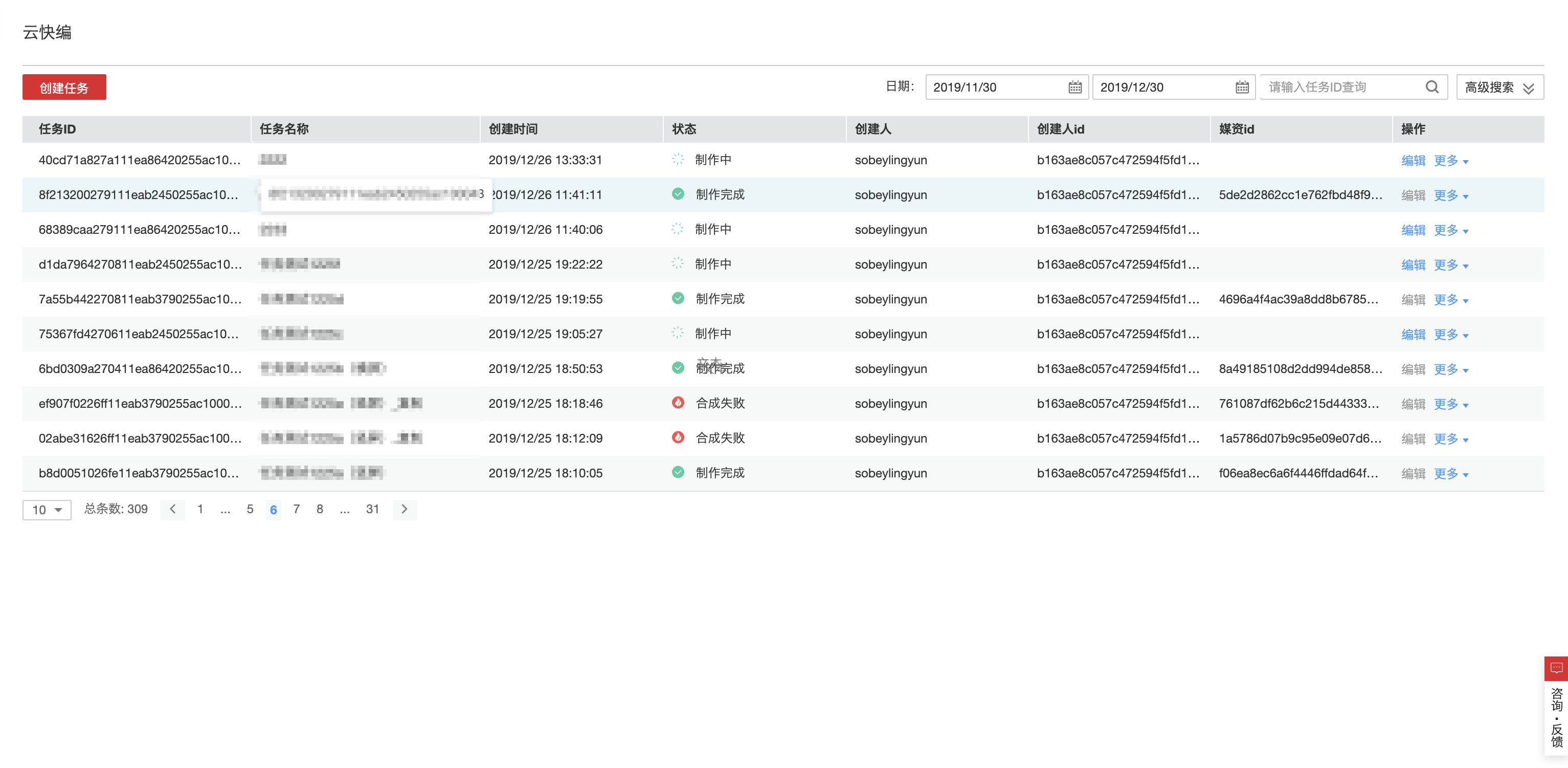Click red failure icon for task 02abe31626ff
Screen dimensions: 1568x768
point(678,437)
